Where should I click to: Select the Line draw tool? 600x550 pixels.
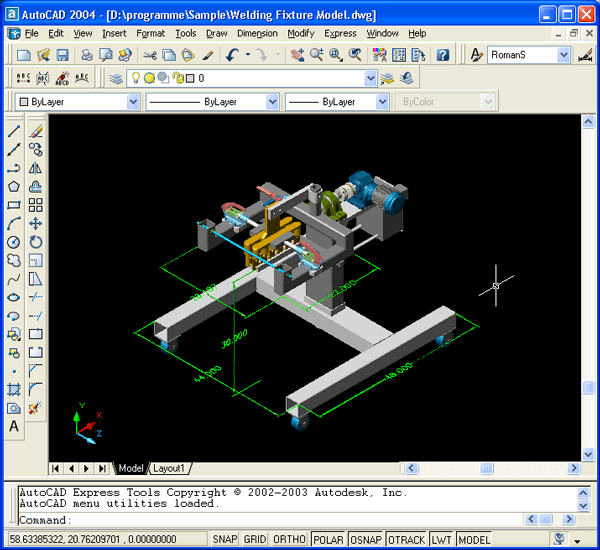14,131
